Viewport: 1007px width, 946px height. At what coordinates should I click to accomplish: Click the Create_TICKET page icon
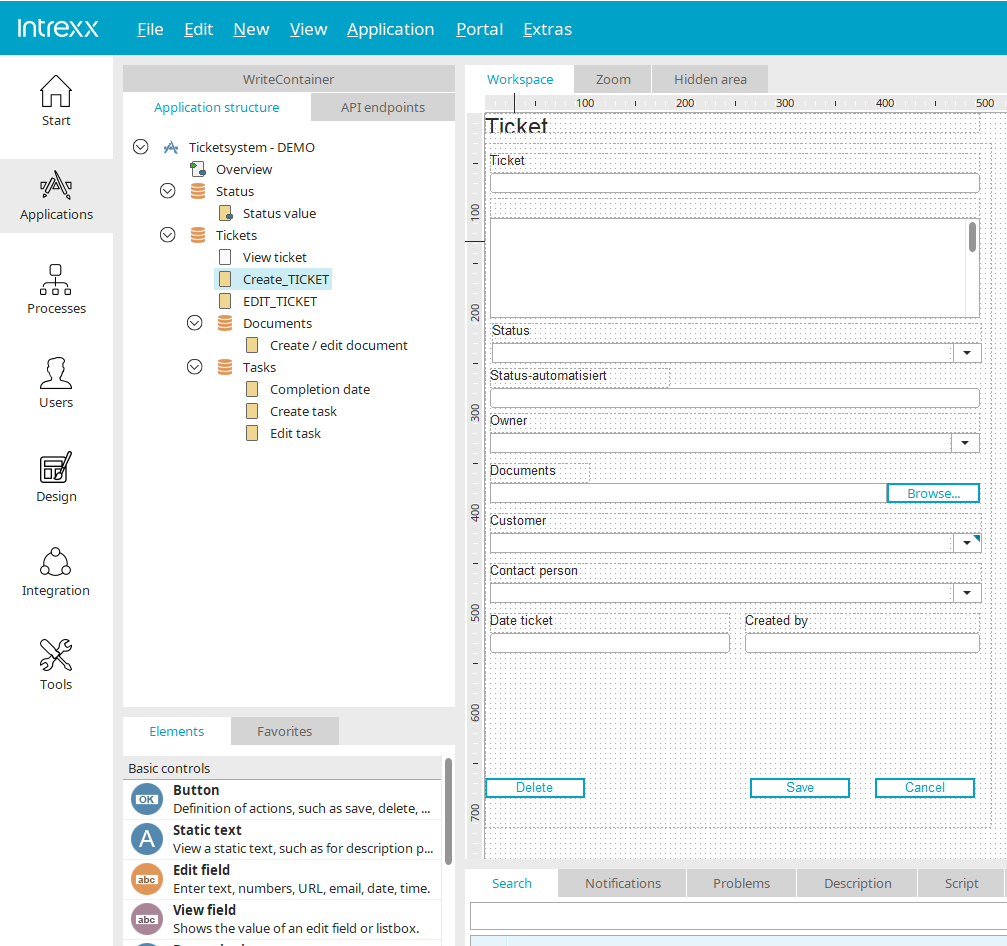(225, 279)
